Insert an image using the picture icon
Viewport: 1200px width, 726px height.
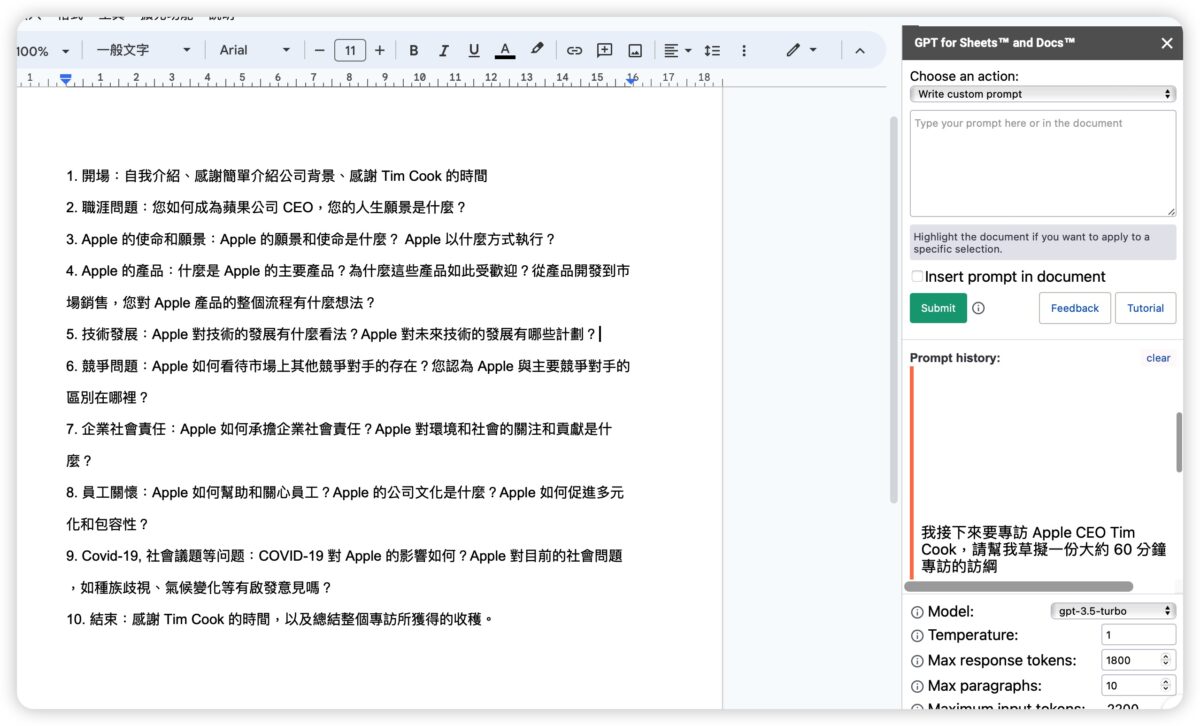pos(635,50)
